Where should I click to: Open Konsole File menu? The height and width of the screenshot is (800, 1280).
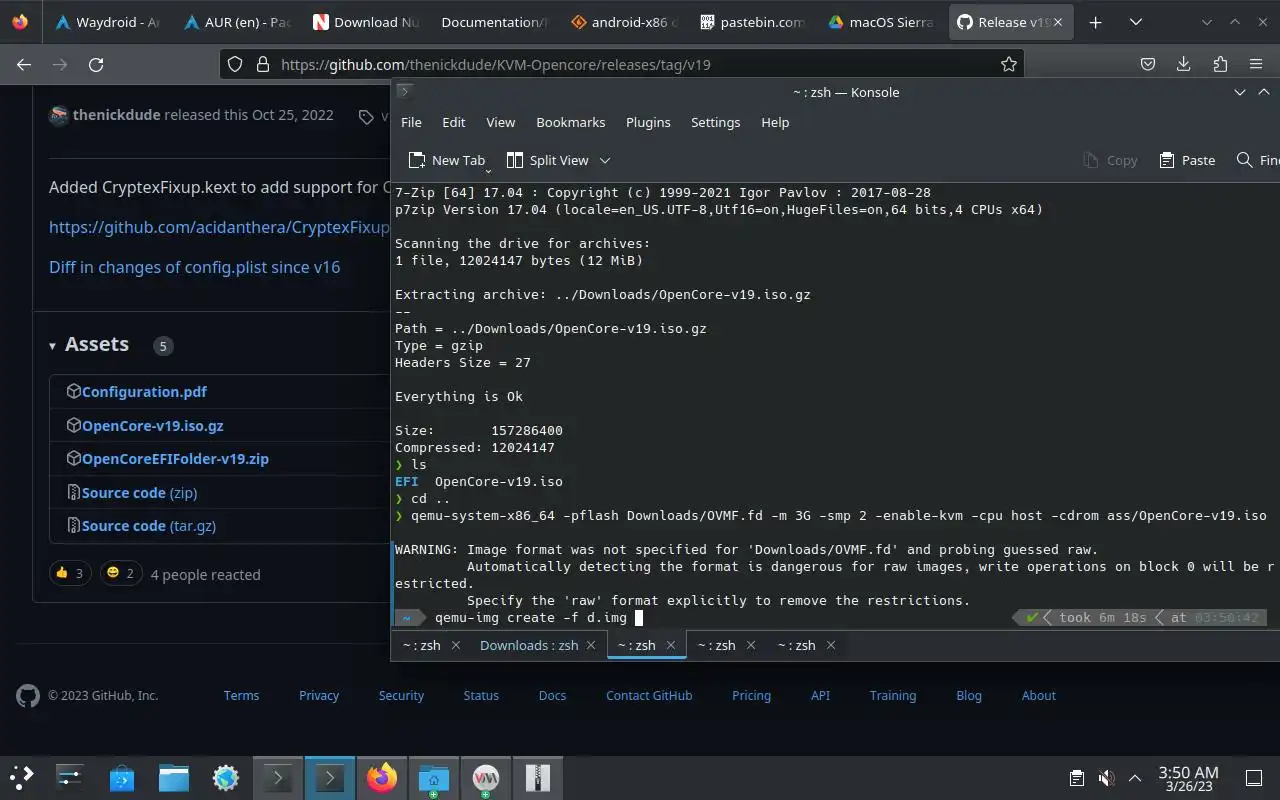pos(411,122)
